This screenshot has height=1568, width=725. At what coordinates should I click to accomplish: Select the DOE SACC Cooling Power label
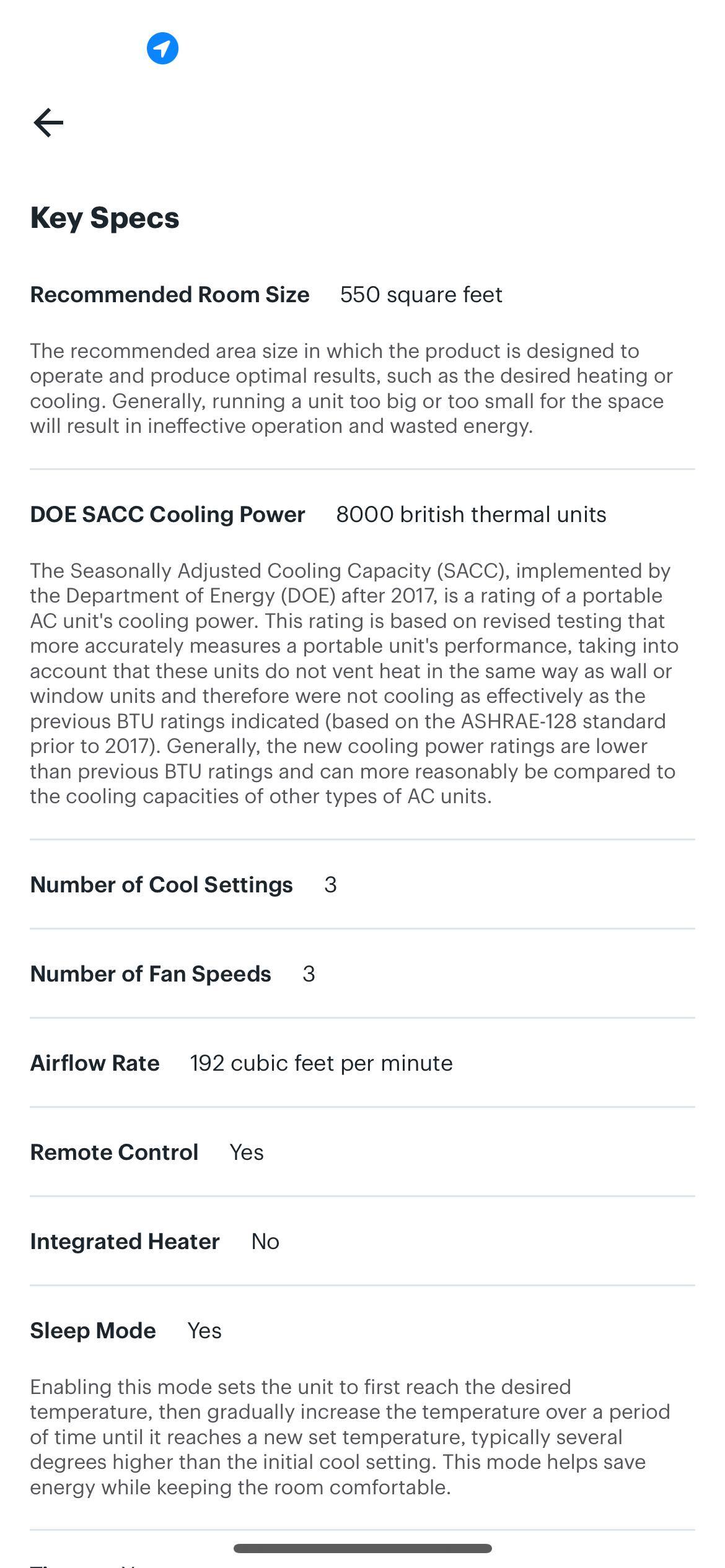click(x=167, y=515)
